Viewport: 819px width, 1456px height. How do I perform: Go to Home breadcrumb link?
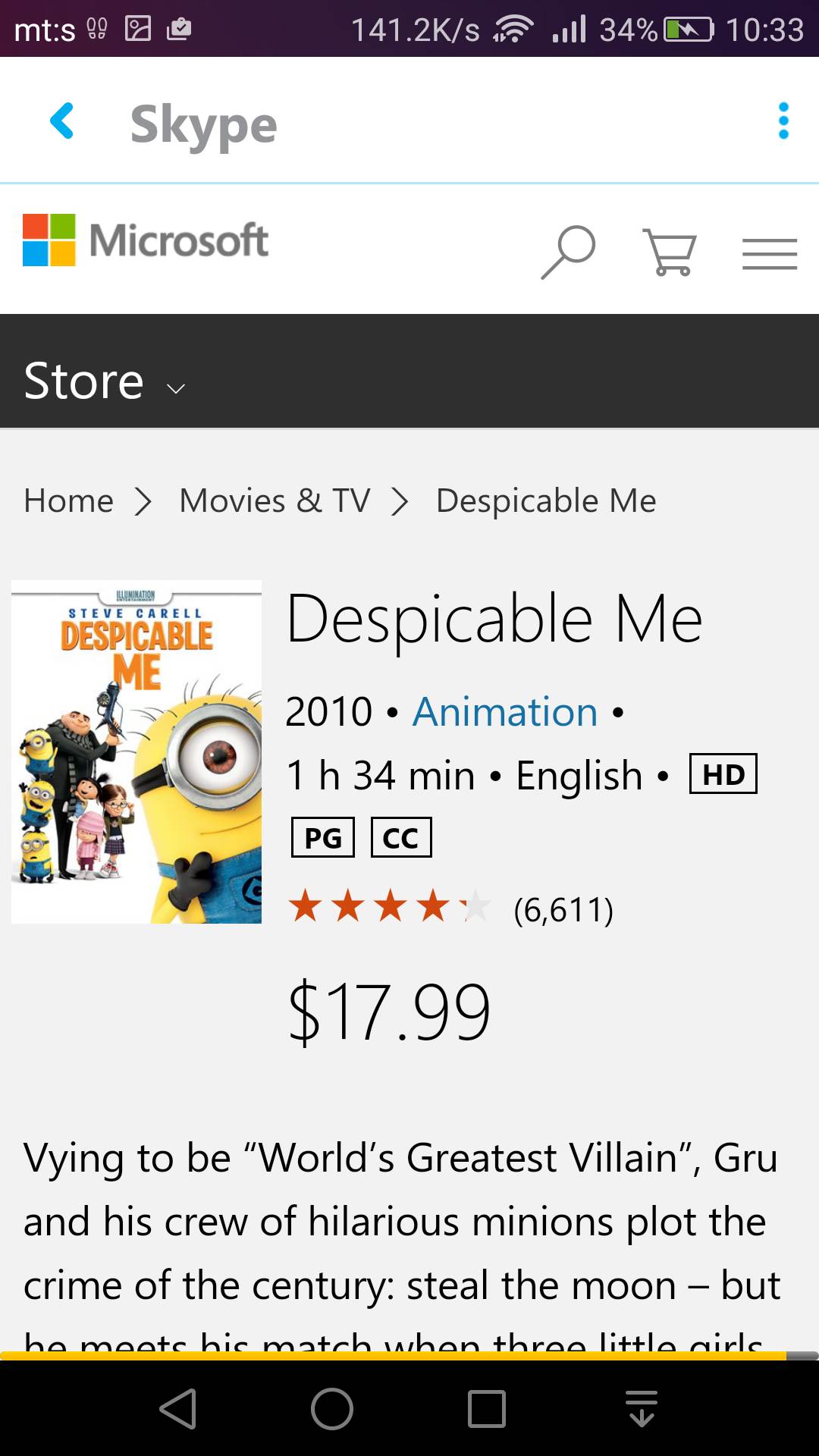coord(69,500)
